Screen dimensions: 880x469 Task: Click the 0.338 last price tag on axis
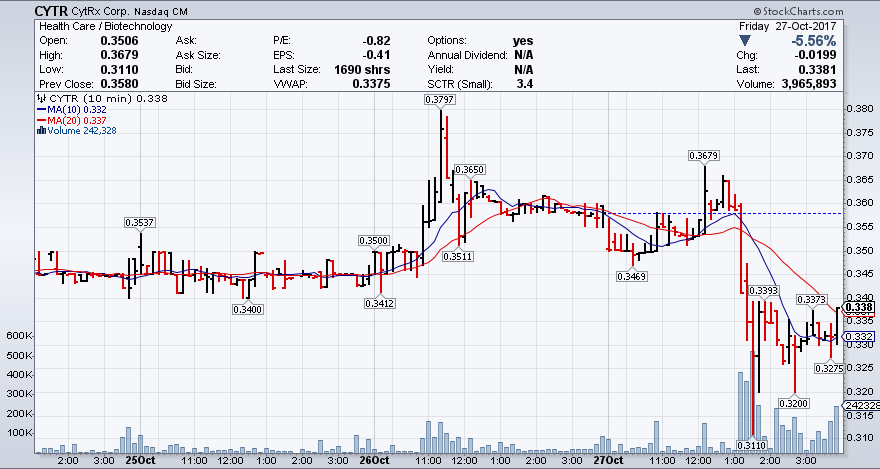pyautogui.click(x=860, y=307)
